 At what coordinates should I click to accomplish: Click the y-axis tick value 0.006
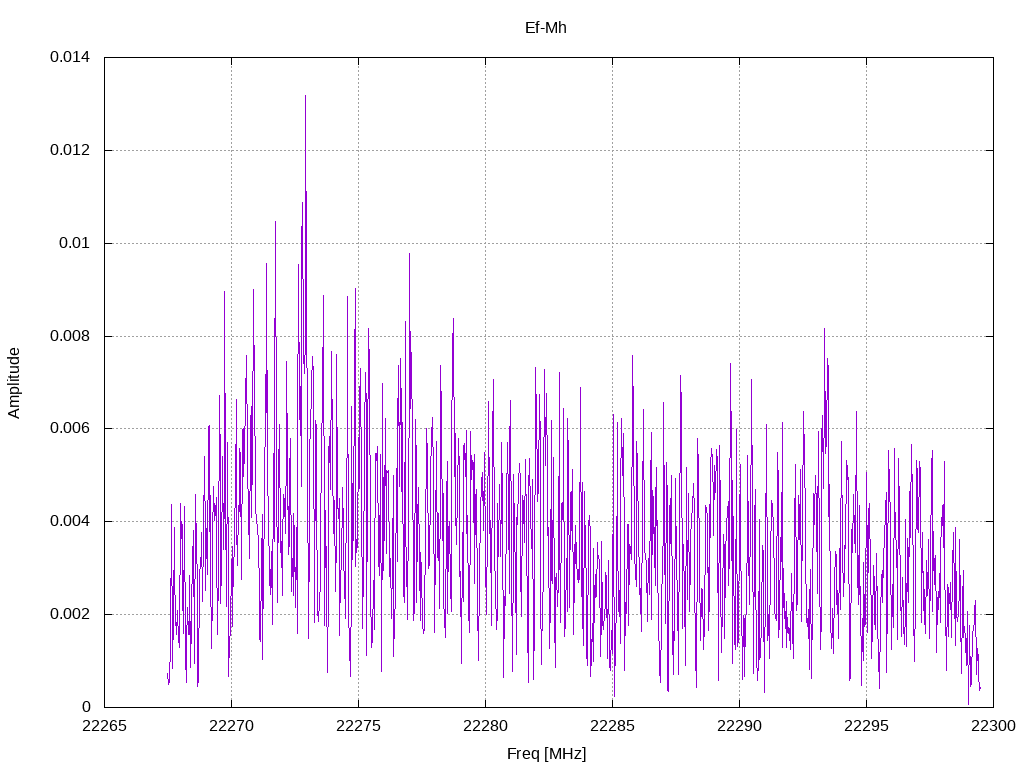coord(70,428)
